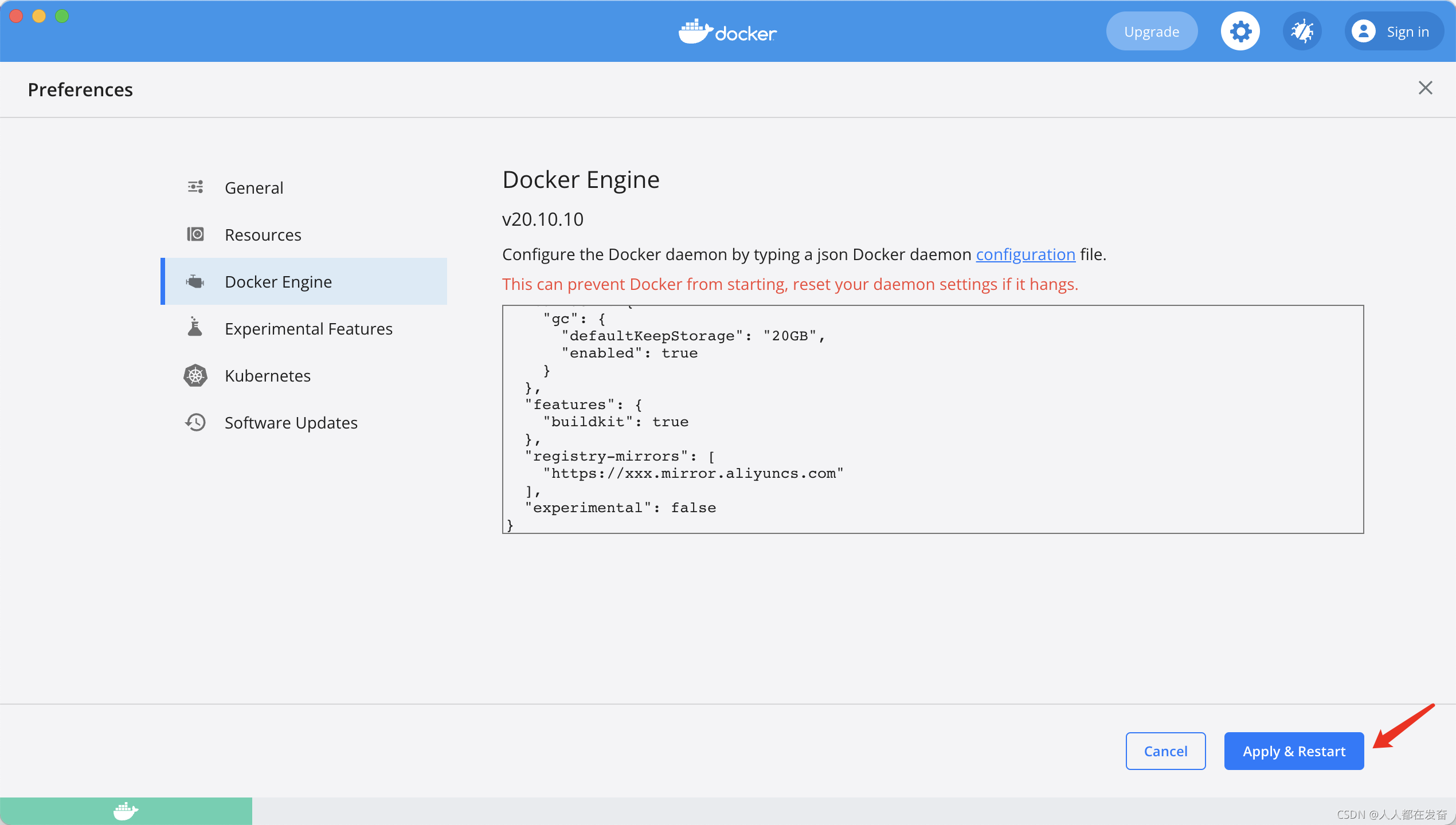This screenshot has height=825, width=1456.
Task: Open Software Updates settings
Action: [x=304, y=422]
